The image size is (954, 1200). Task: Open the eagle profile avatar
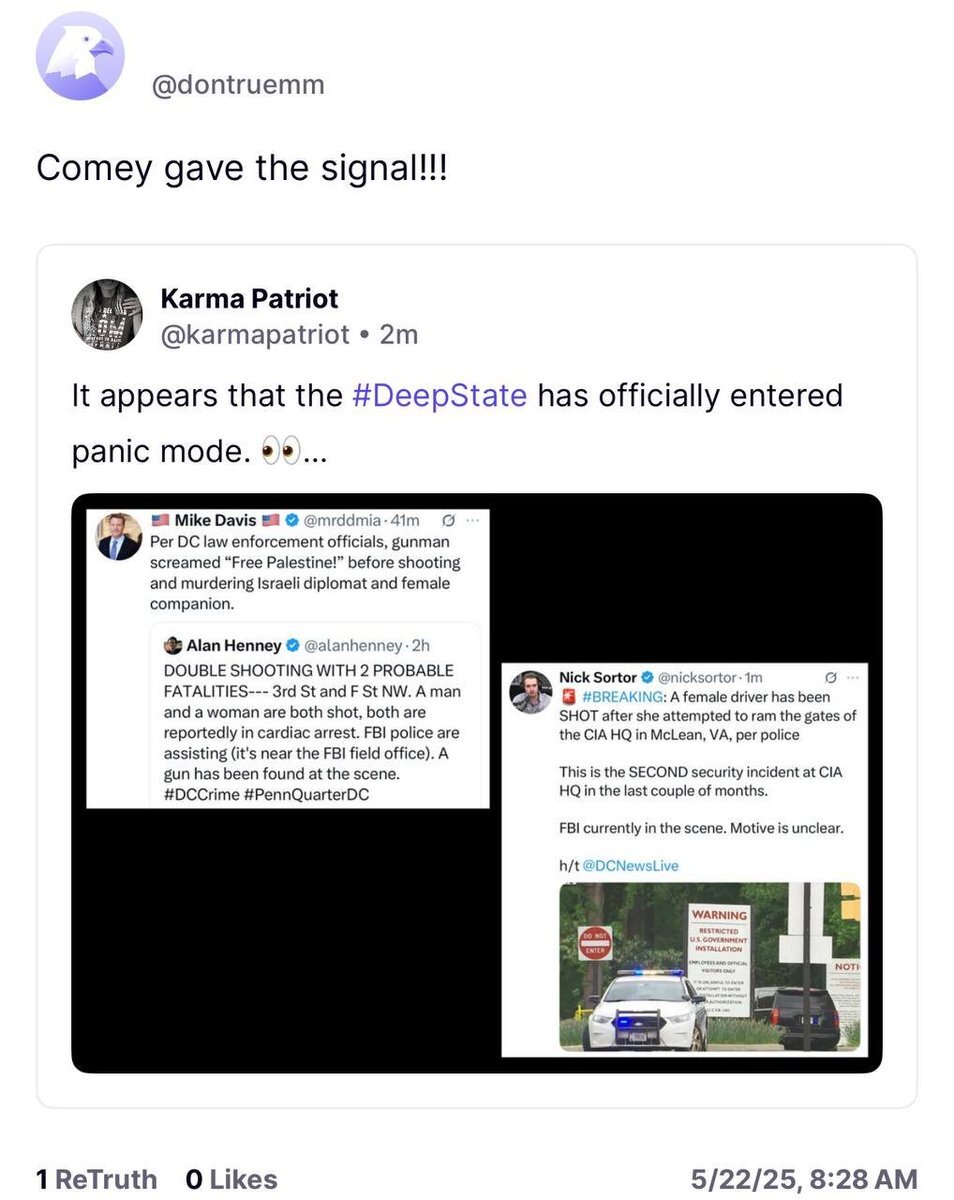[80, 57]
